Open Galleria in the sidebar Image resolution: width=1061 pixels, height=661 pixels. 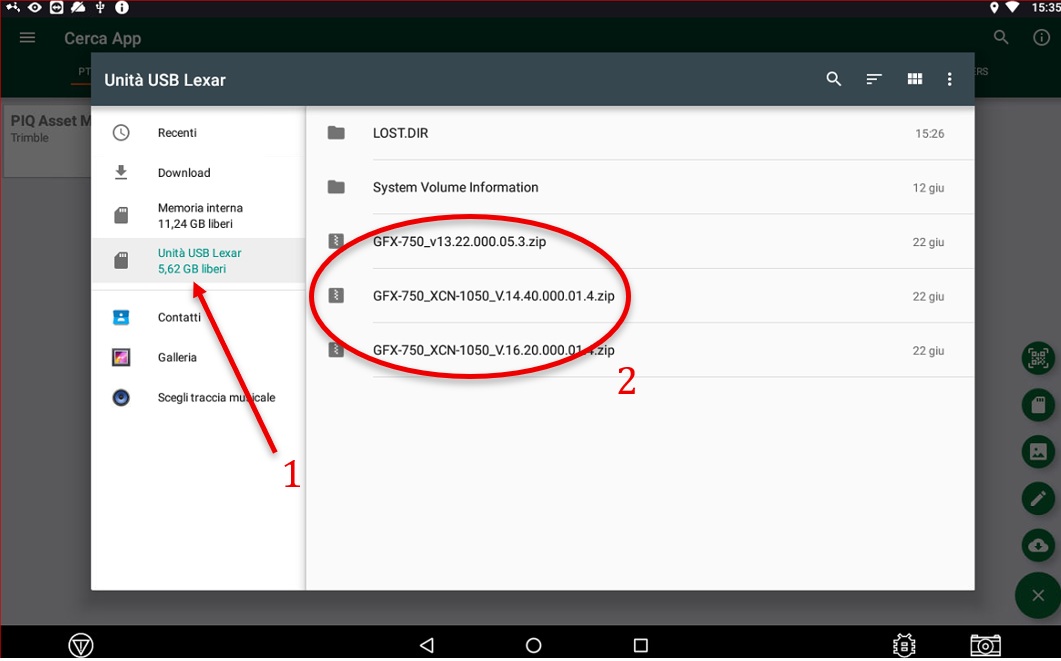pos(198,357)
